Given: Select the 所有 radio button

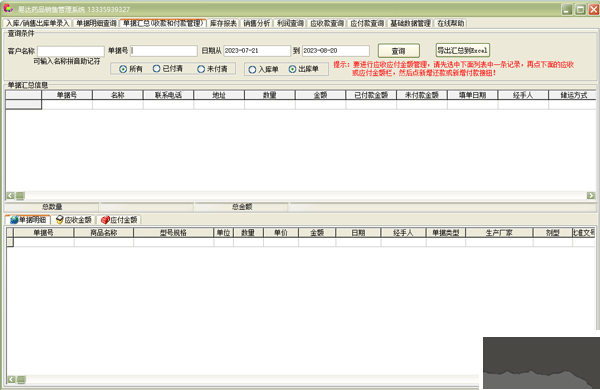Looking at the screenshot, I should click(123, 69).
